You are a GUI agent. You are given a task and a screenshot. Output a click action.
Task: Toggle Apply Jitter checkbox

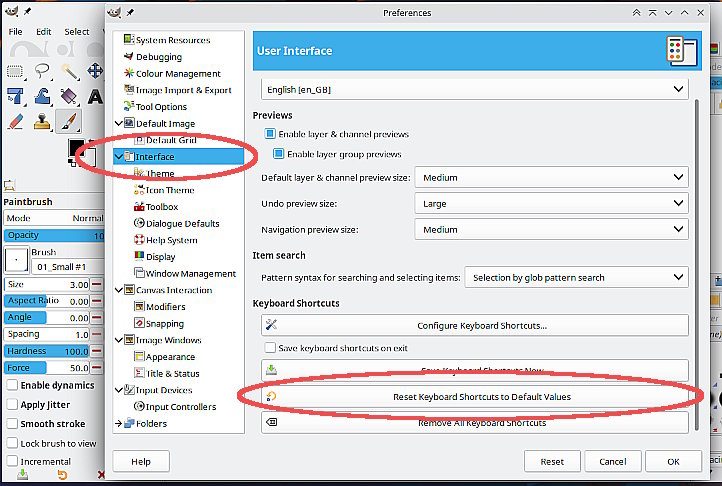(x=13, y=404)
